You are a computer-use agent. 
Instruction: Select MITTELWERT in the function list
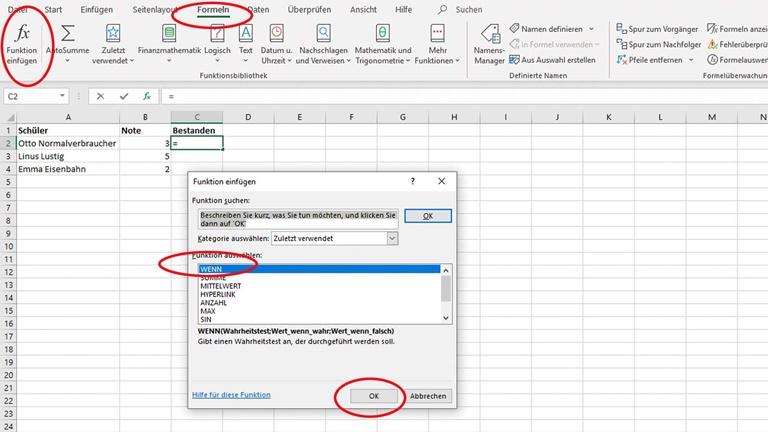319,286
